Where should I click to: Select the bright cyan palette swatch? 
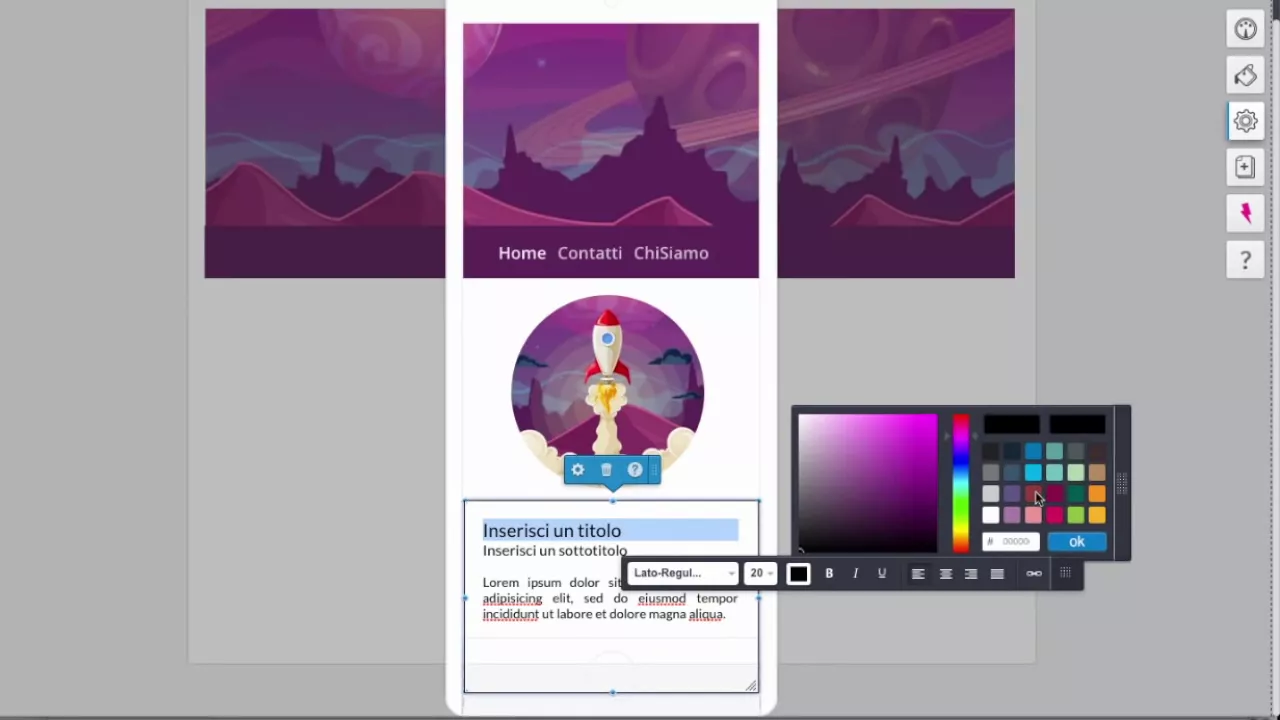(x=1033, y=472)
